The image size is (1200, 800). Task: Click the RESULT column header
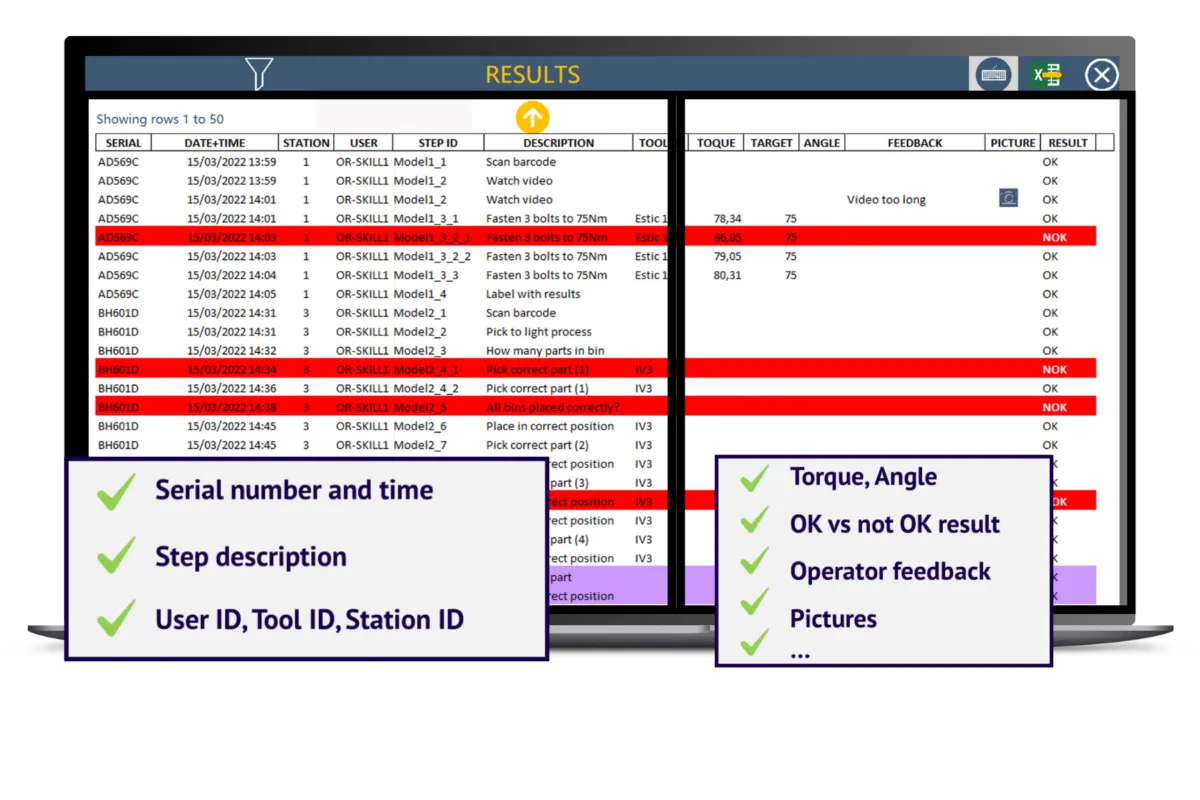click(x=1068, y=143)
